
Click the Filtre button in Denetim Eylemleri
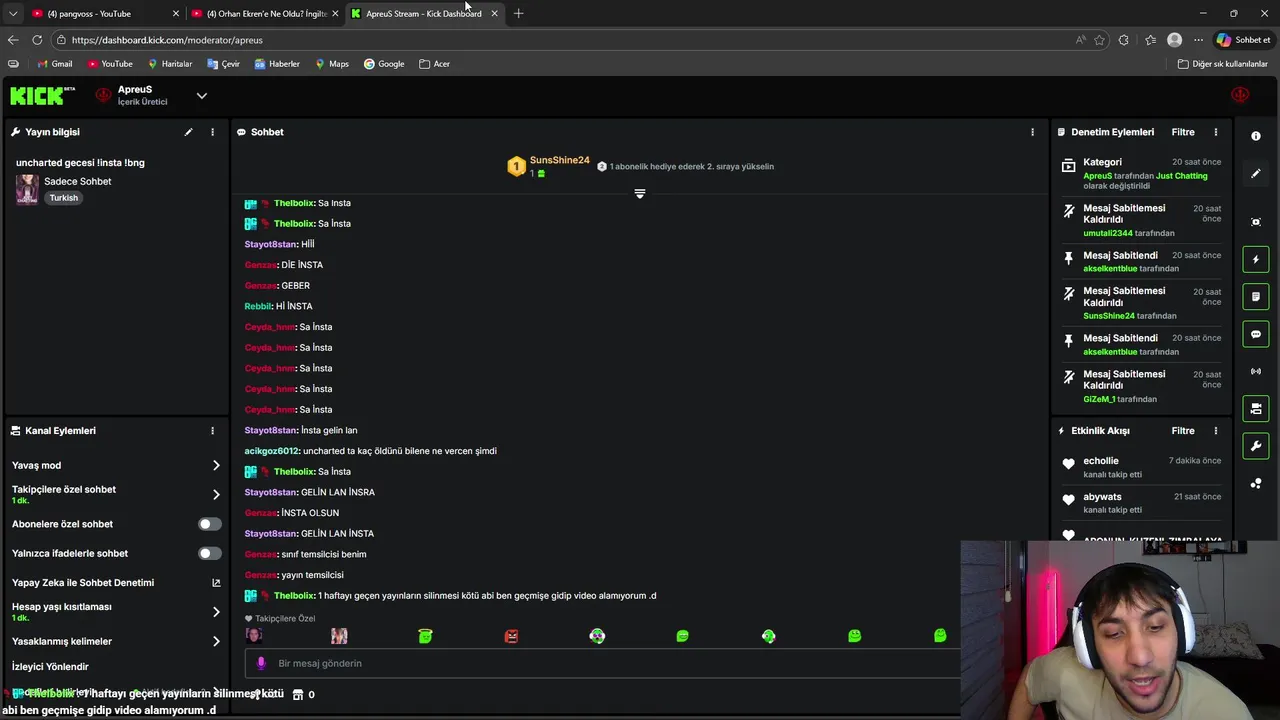tap(1183, 132)
